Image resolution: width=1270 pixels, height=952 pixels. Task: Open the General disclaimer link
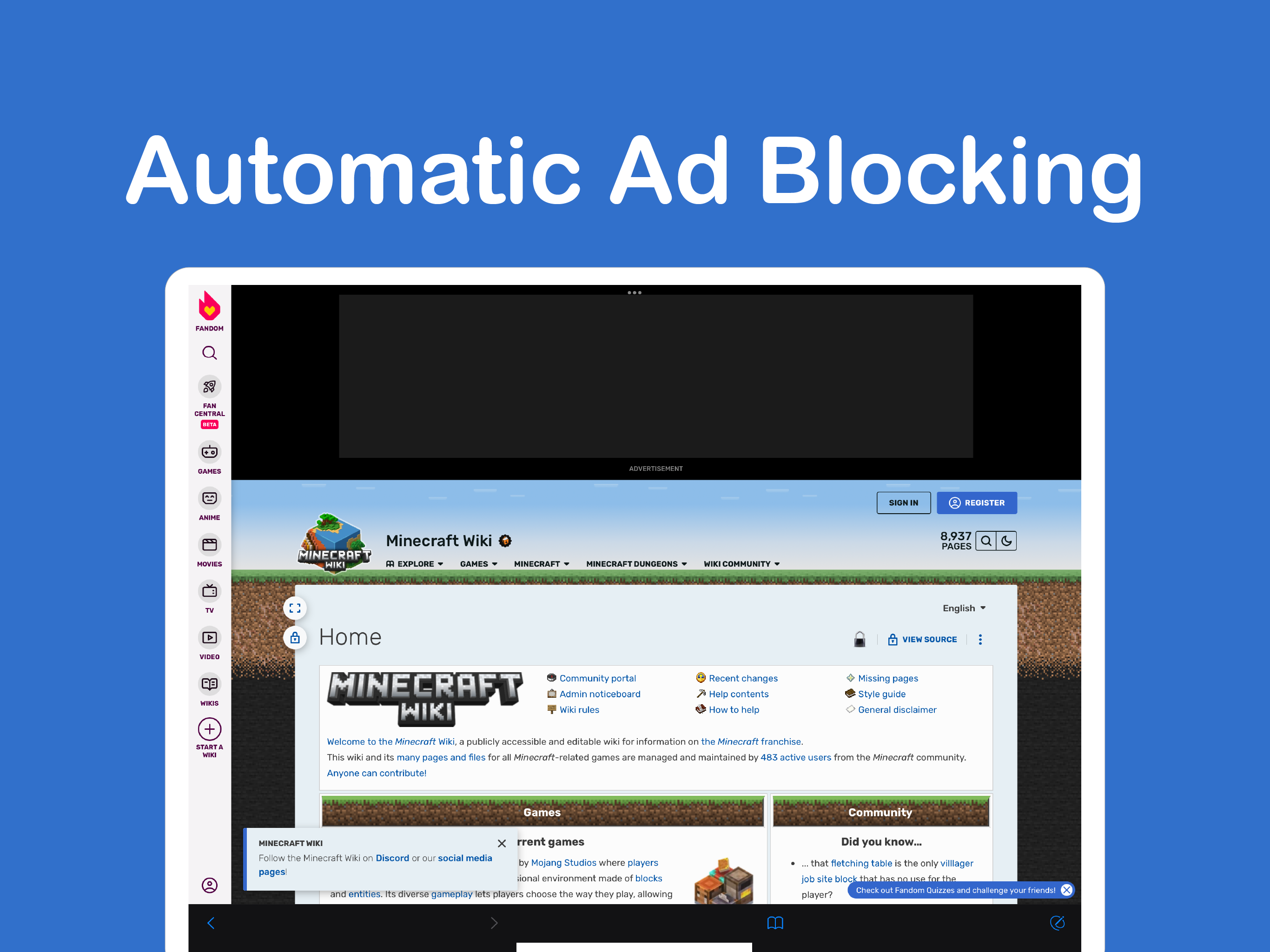click(x=897, y=710)
